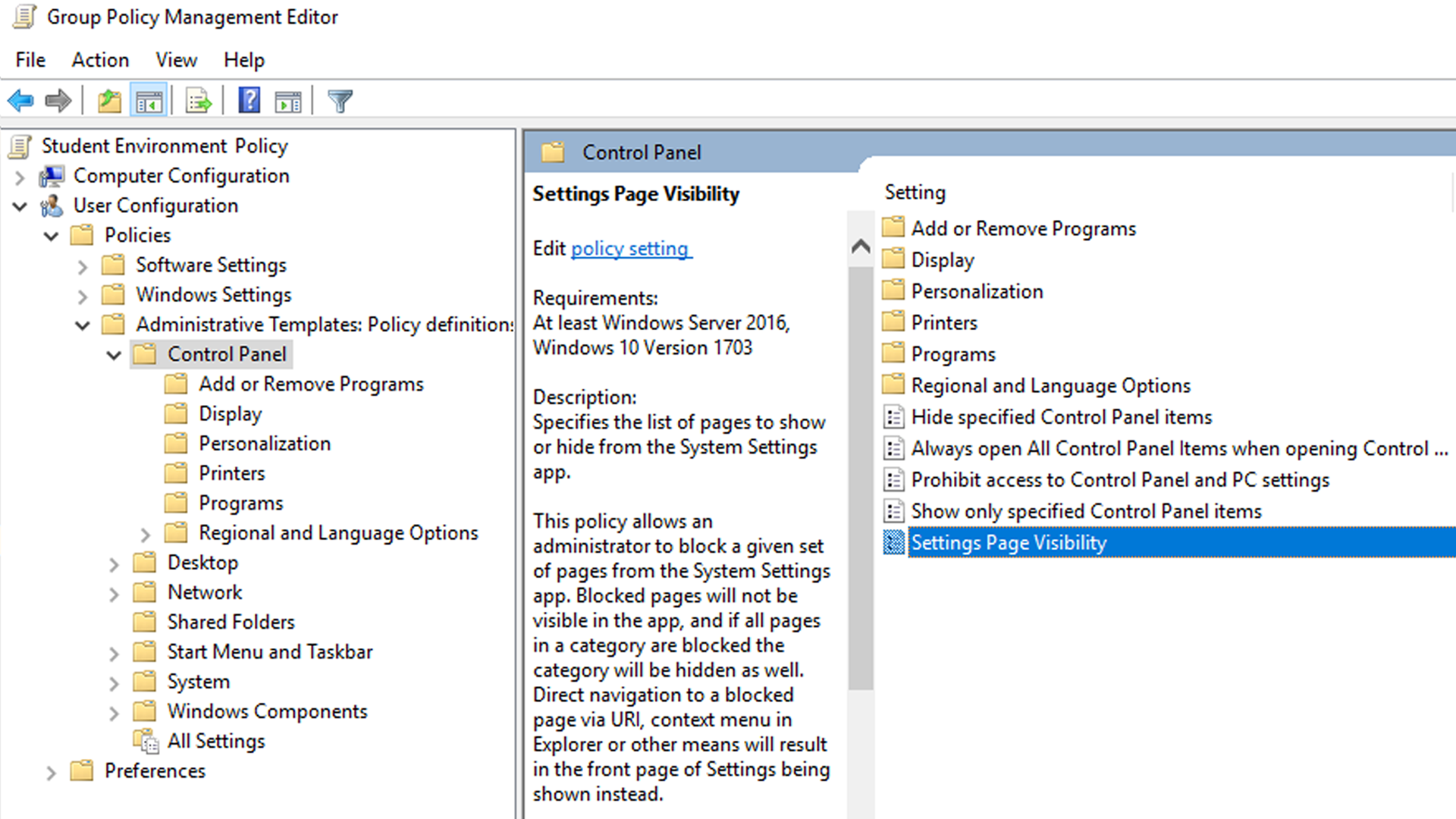Open the View menu
The width and height of the screenshot is (1456, 819).
tap(176, 60)
